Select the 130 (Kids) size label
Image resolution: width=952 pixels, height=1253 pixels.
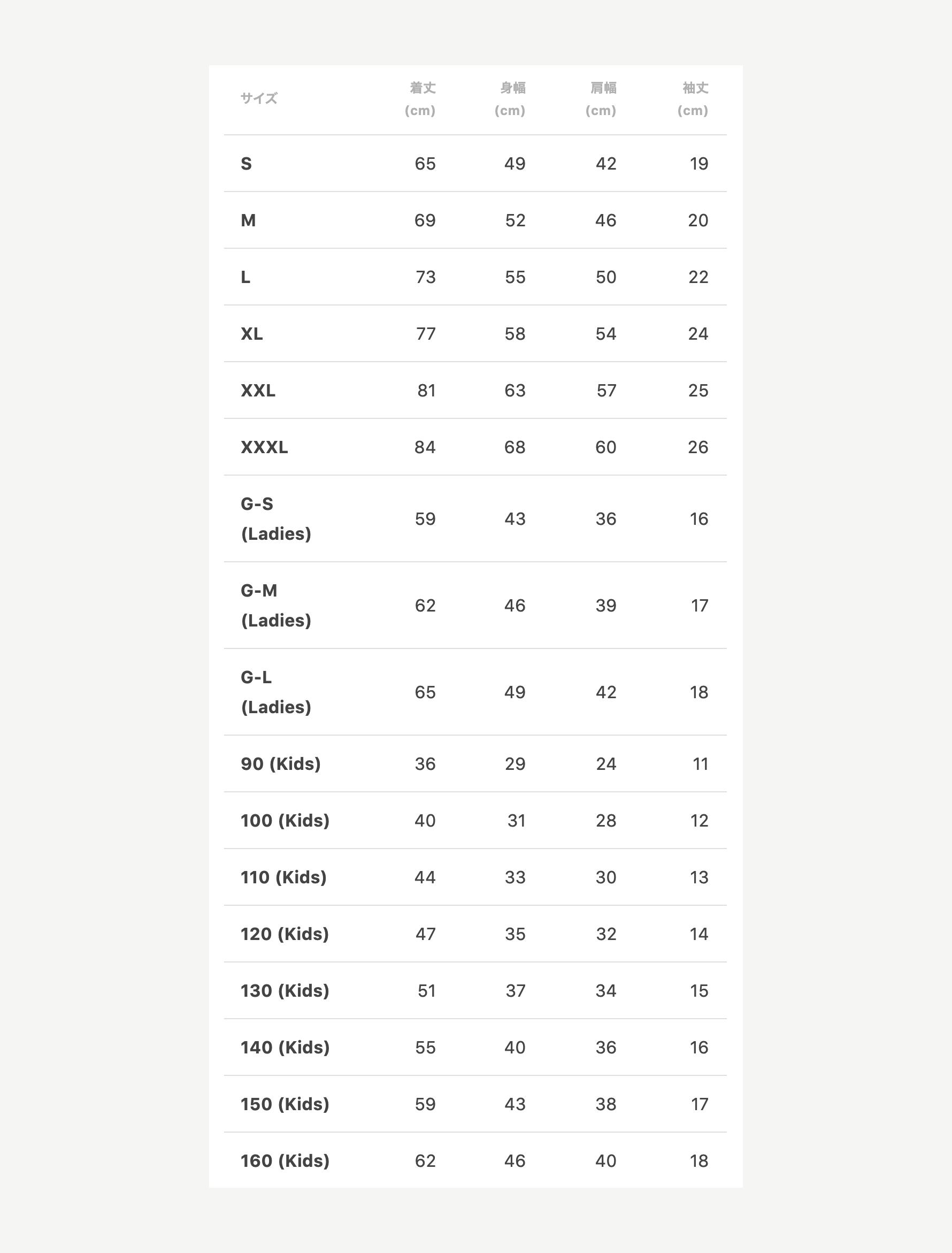coord(285,991)
